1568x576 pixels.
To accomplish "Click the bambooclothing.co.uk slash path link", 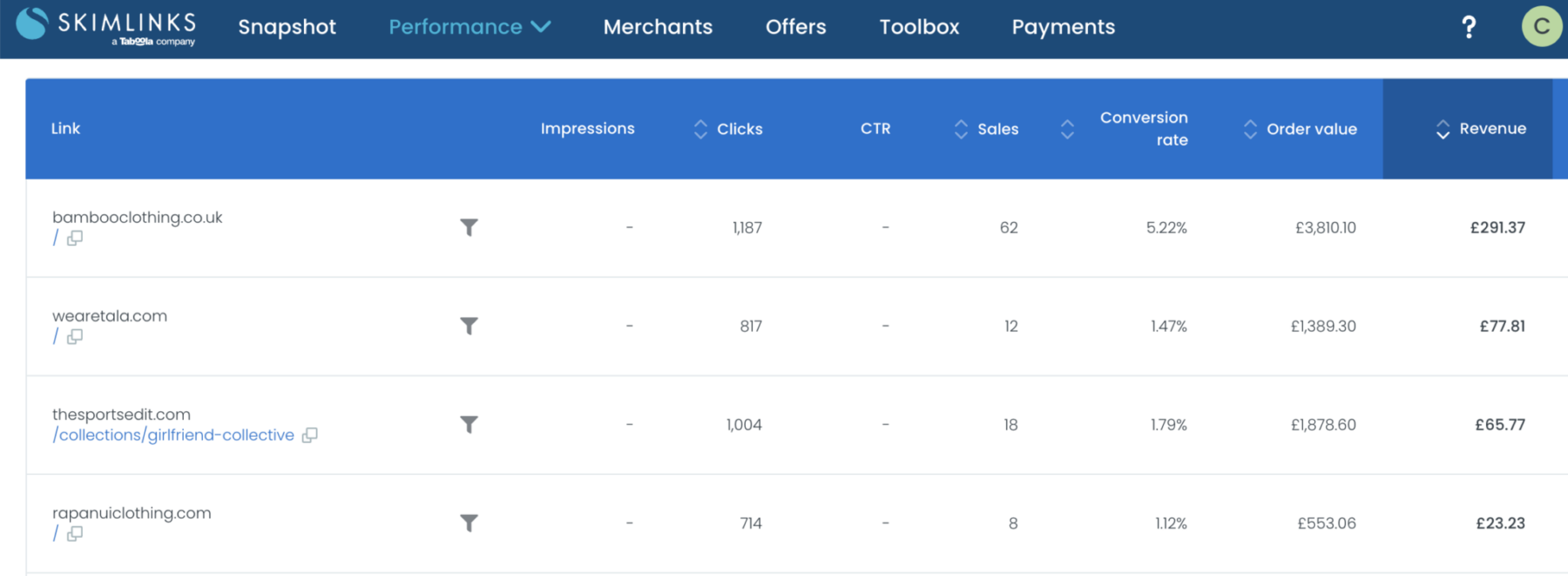I will coord(56,238).
